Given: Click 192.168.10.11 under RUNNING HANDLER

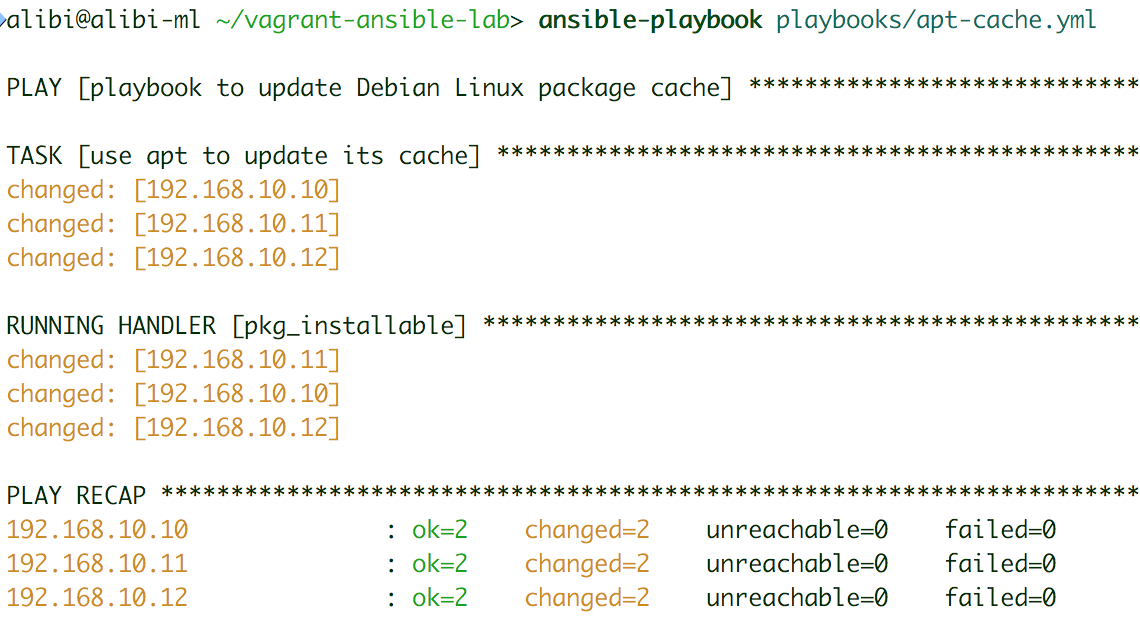Looking at the screenshot, I should tap(237, 360).
